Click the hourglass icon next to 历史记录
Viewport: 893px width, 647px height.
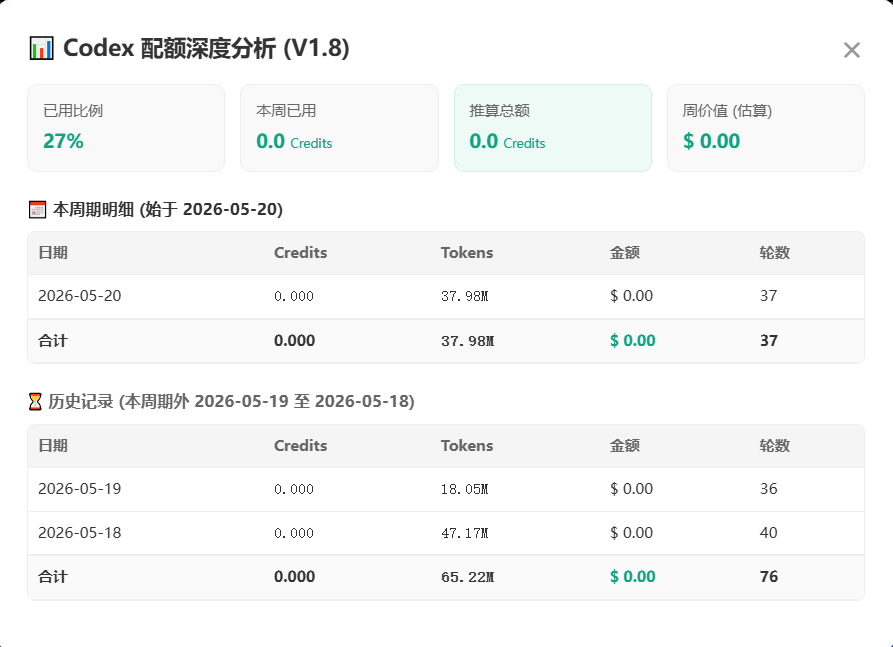tap(35, 402)
